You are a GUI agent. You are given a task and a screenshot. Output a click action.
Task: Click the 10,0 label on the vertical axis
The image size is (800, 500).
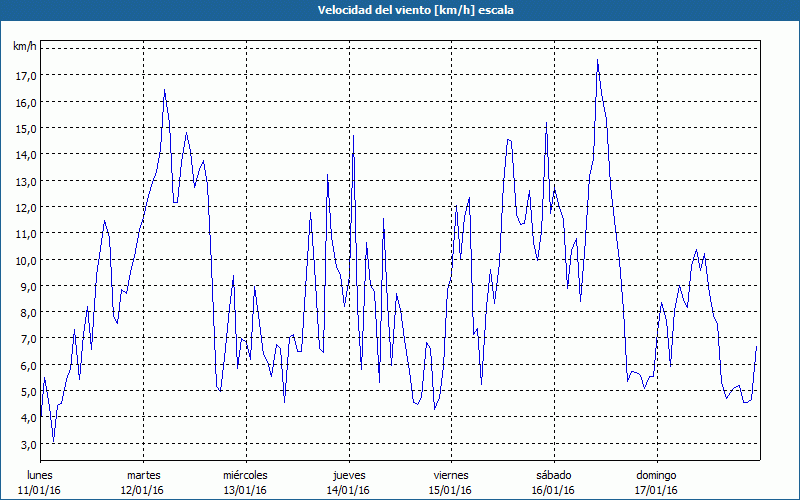click(26, 260)
